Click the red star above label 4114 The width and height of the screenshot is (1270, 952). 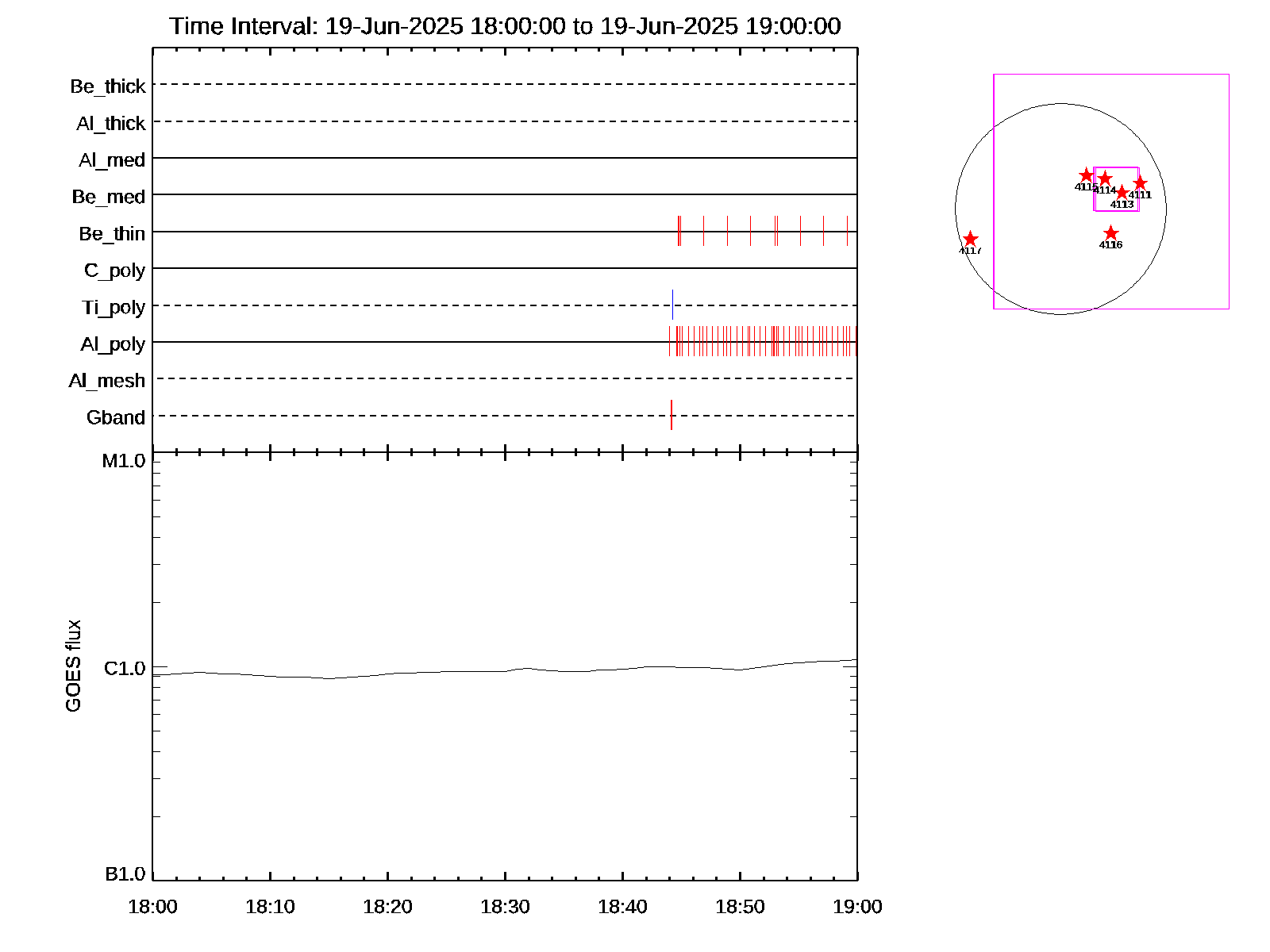coord(1105,178)
